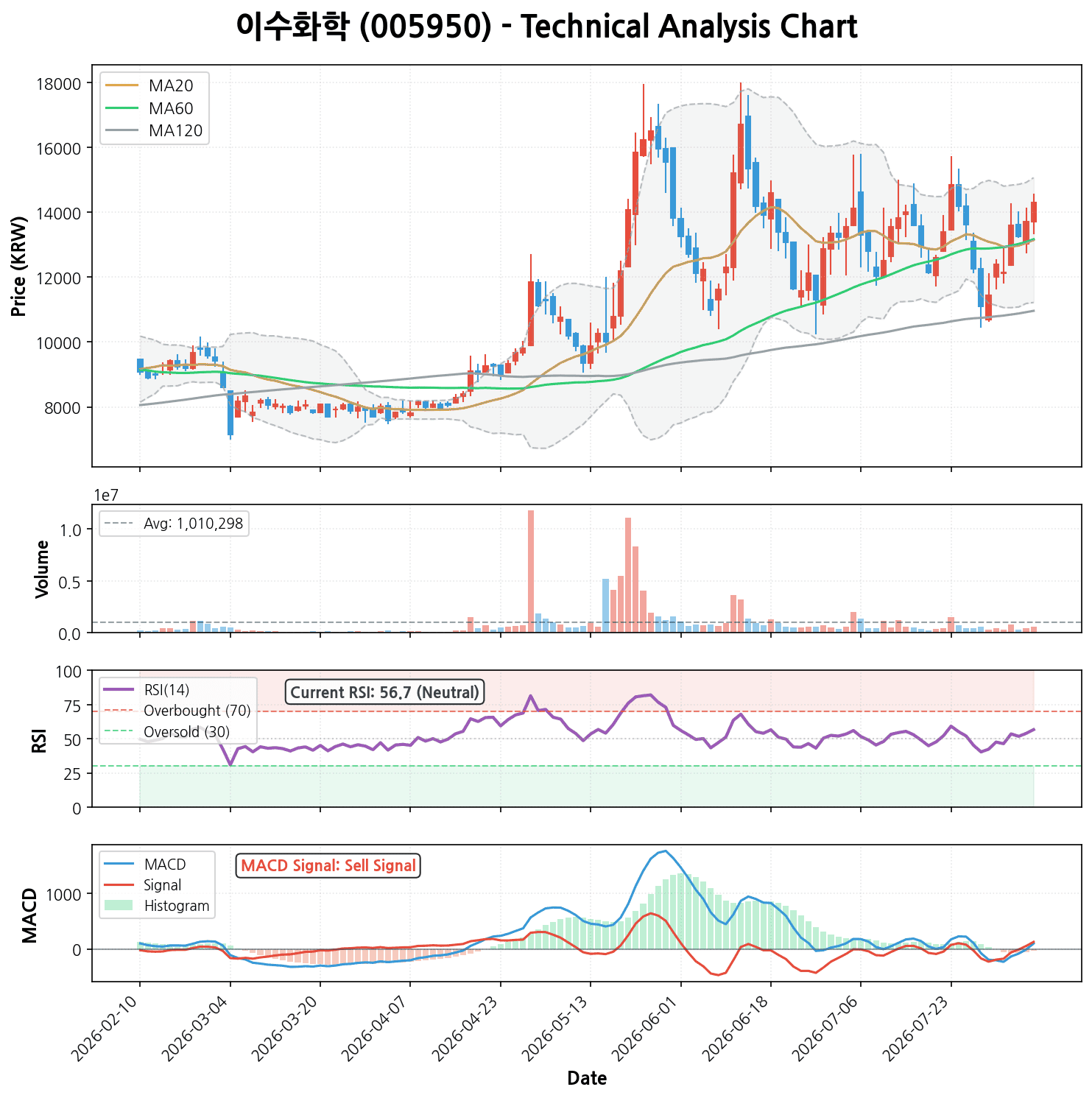Click the 2026-07-06 date tick label
This screenshot has width=1092, height=1098.
tap(827, 1027)
